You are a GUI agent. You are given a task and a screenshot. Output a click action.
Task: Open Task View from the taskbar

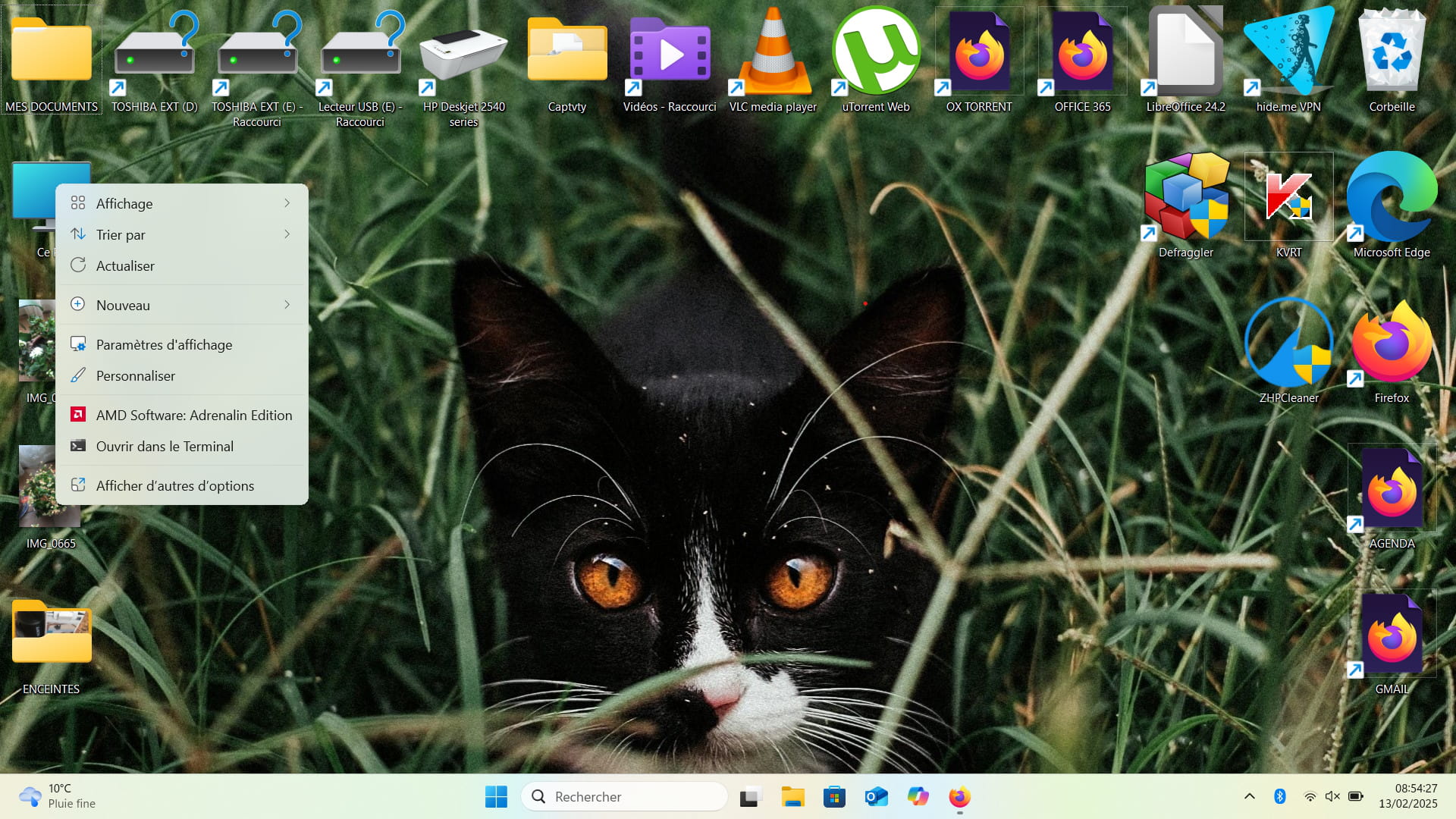pyautogui.click(x=750, y=796)
